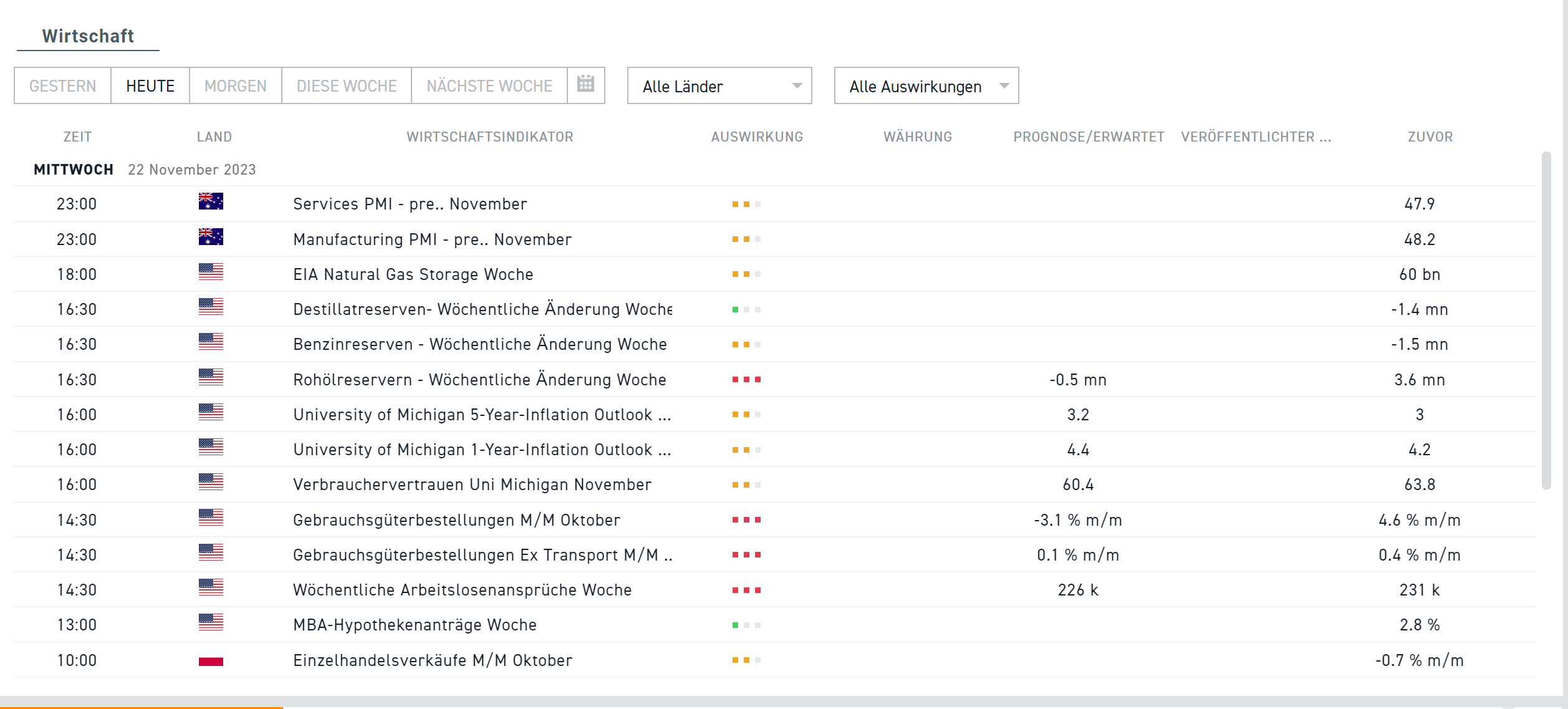Click the green impact indicator for MBA-Hypothekenanträge
1568x709 pixels.
pos(737,624)
